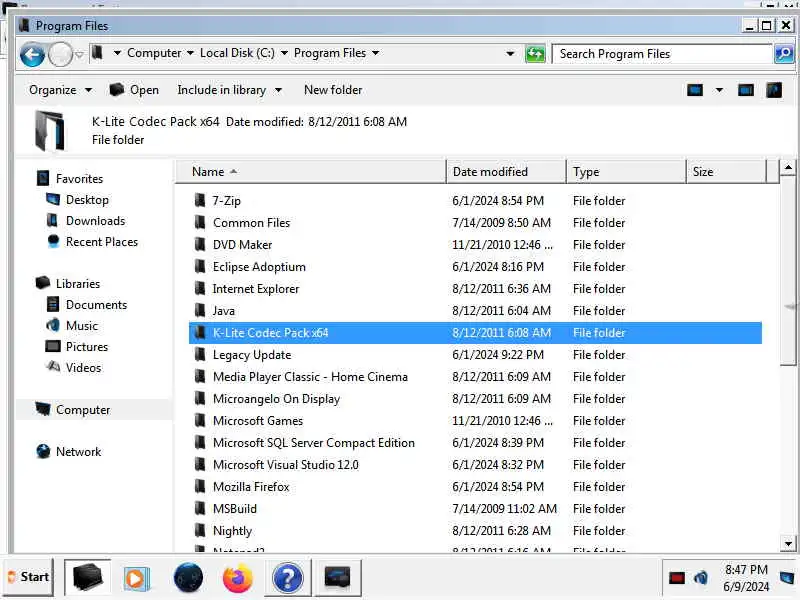Sort by Date modified column header
Viewport: 800px width, 600px height.
[506, 172]
